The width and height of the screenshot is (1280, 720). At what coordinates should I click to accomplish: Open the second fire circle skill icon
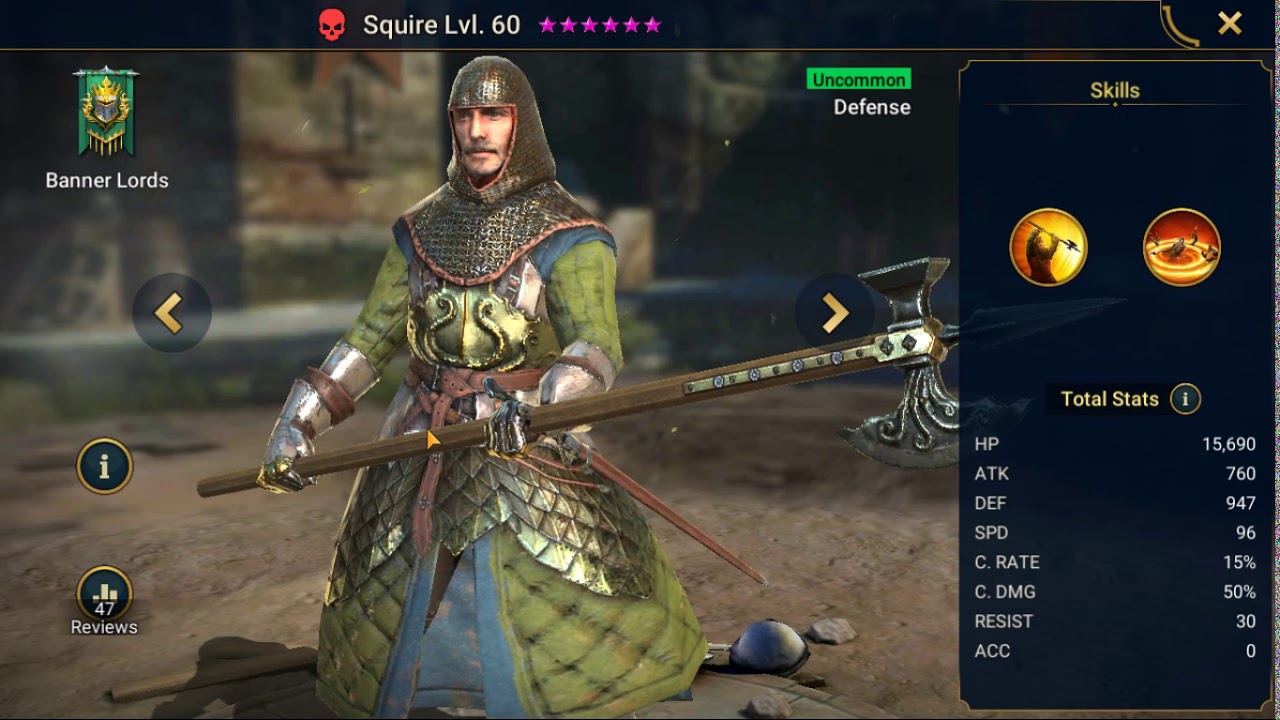(1182, 247)
